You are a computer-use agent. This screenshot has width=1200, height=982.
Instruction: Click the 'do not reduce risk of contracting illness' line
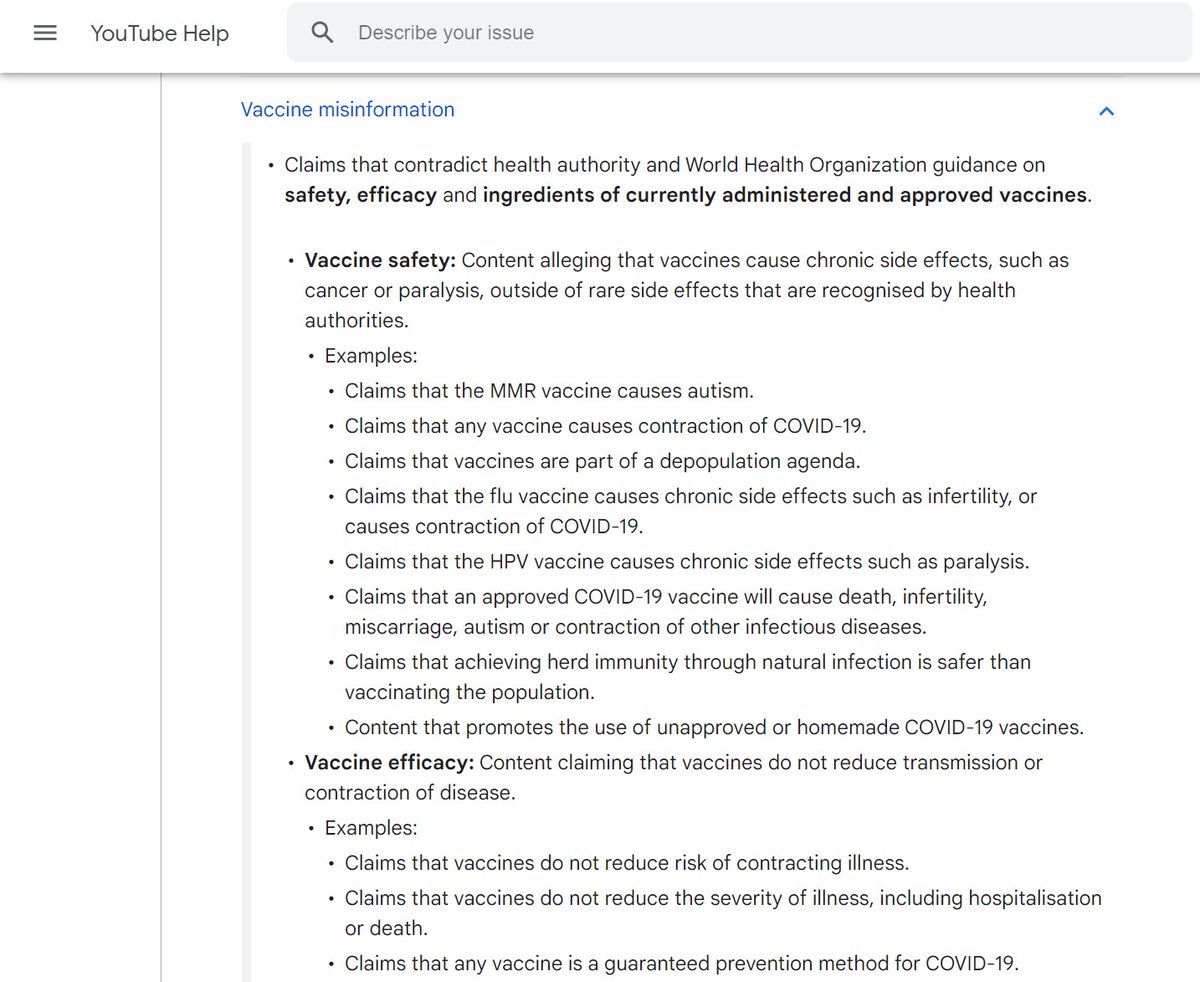tap(626, 863)
